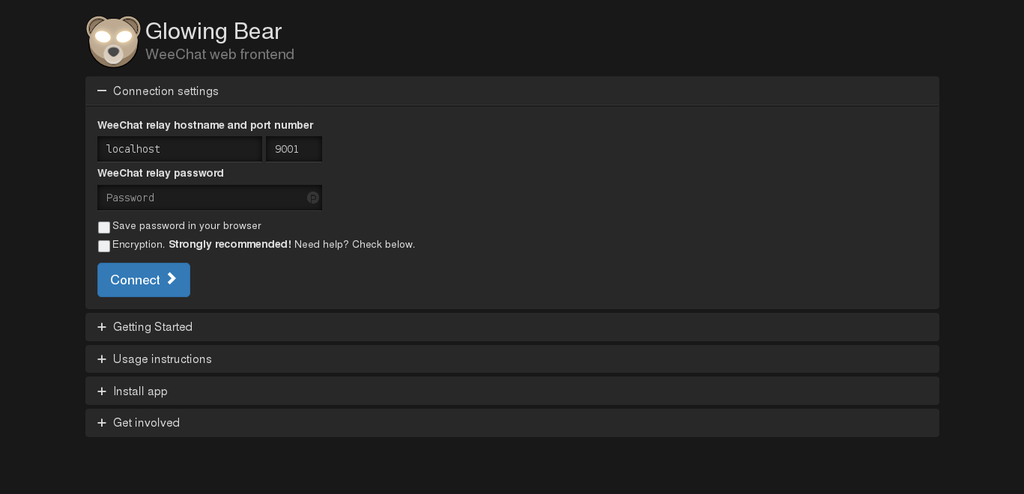The height and width of the screenshot is (494, 1024).
Task: Click the Connect button
Action: click(x=144, y=280)
